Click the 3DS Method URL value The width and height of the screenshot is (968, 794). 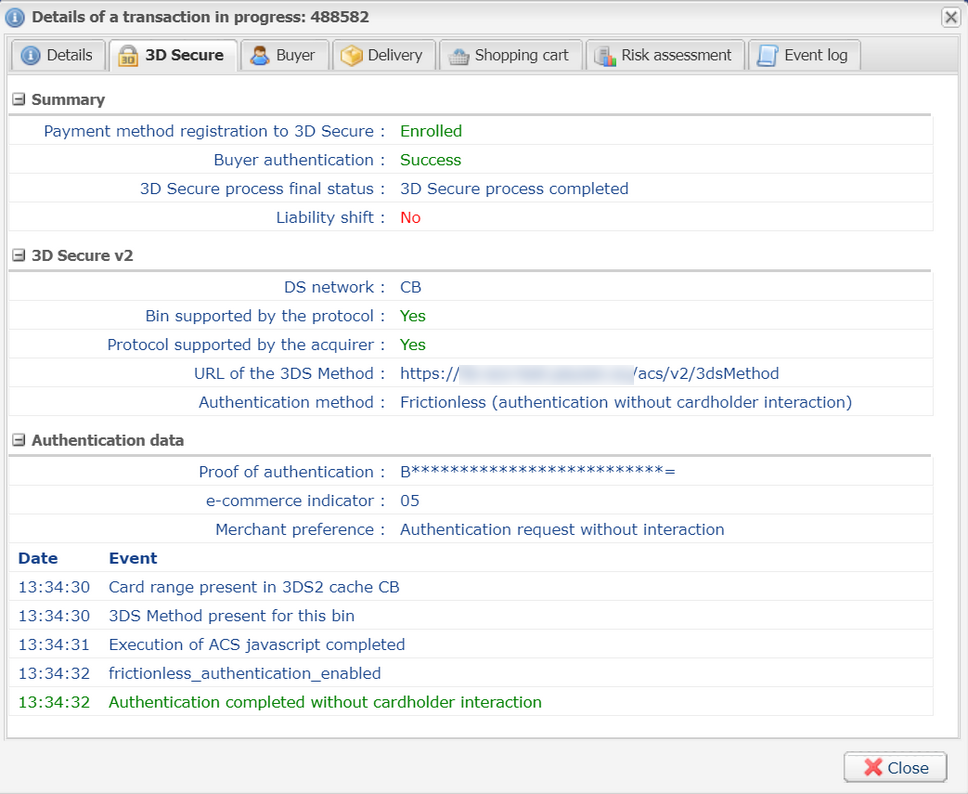[x=589, y=374]
